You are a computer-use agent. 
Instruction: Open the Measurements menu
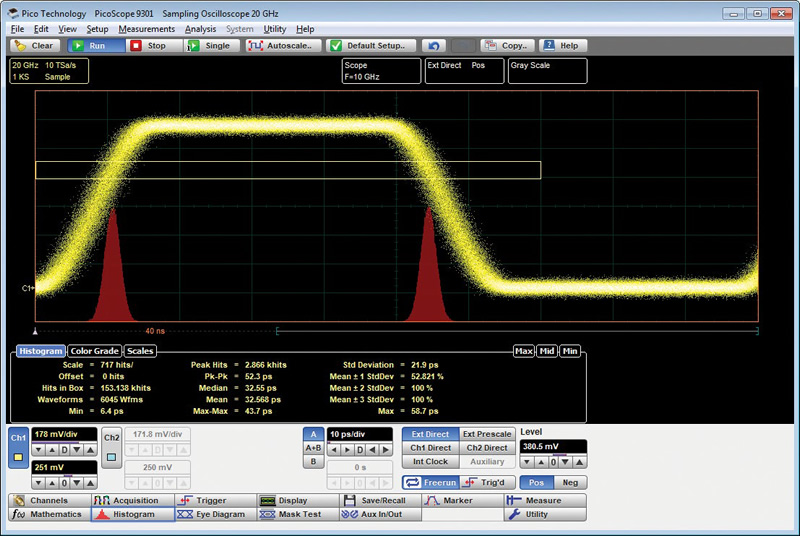tap(146, 29)
